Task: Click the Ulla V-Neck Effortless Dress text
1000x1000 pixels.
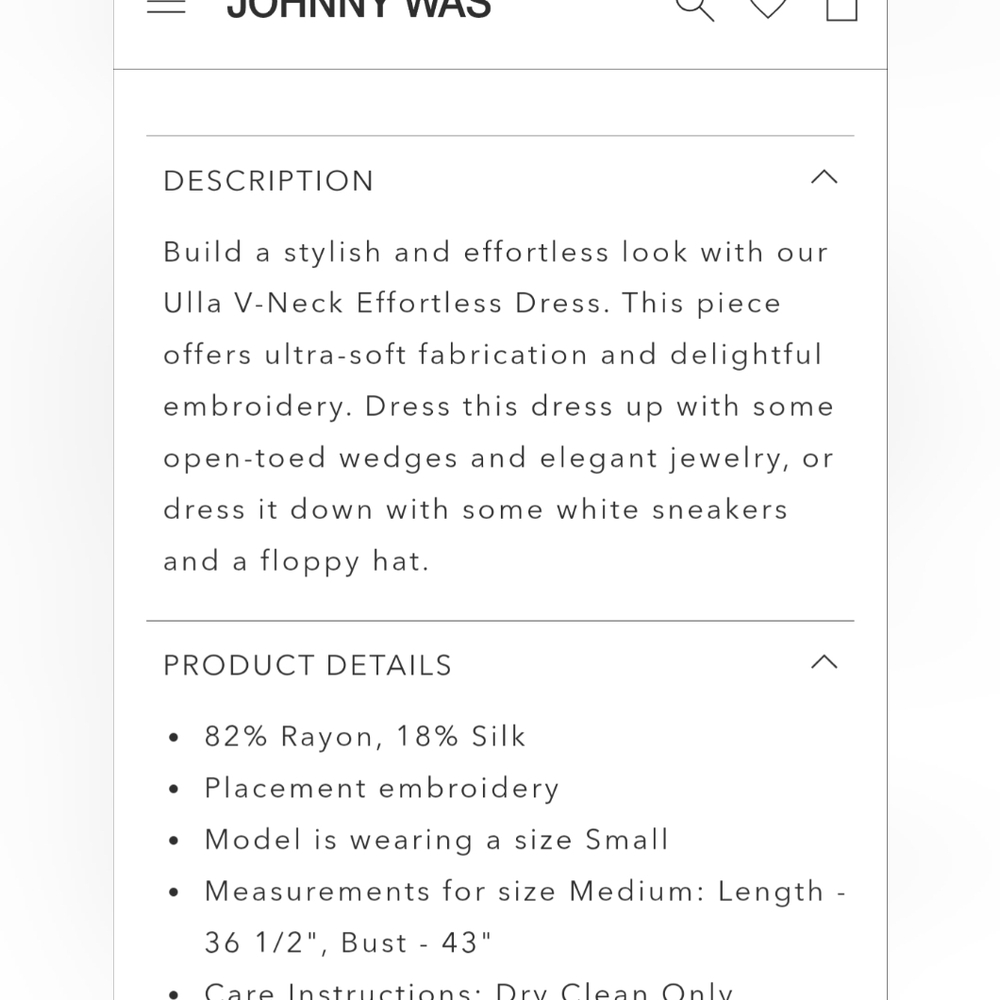Action: coord(383,303)
